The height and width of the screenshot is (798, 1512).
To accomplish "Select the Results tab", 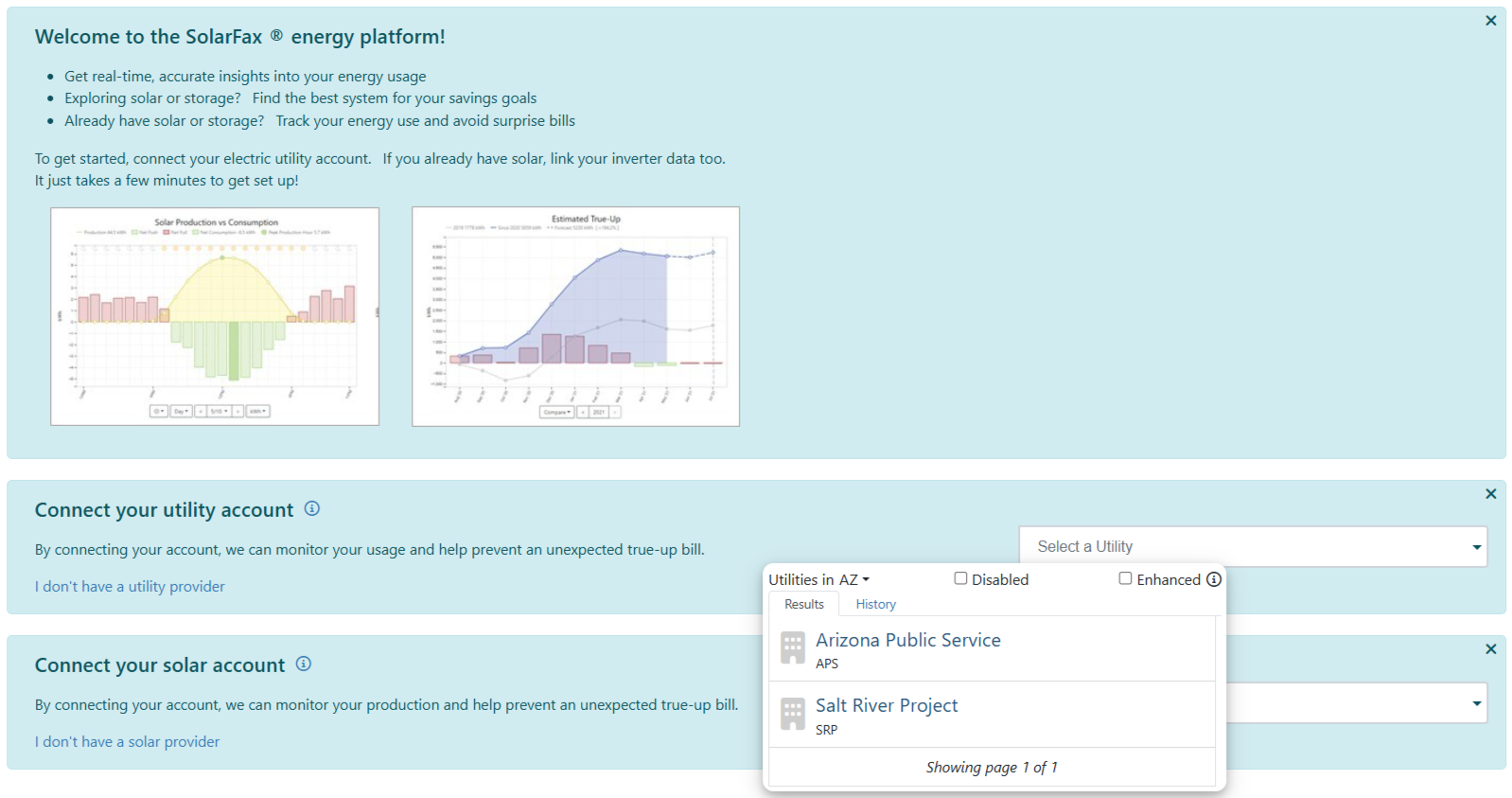I will pos(804,604).
